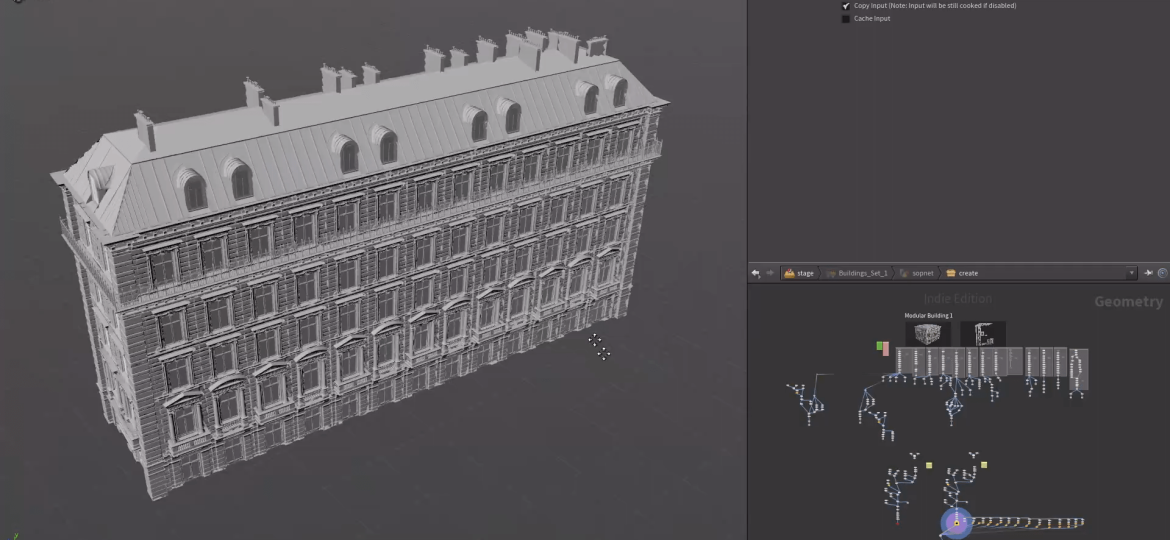1170x540 pixels.
Task: Click the back navigation arrow in network editor
Action: click(x=756, y=273)
